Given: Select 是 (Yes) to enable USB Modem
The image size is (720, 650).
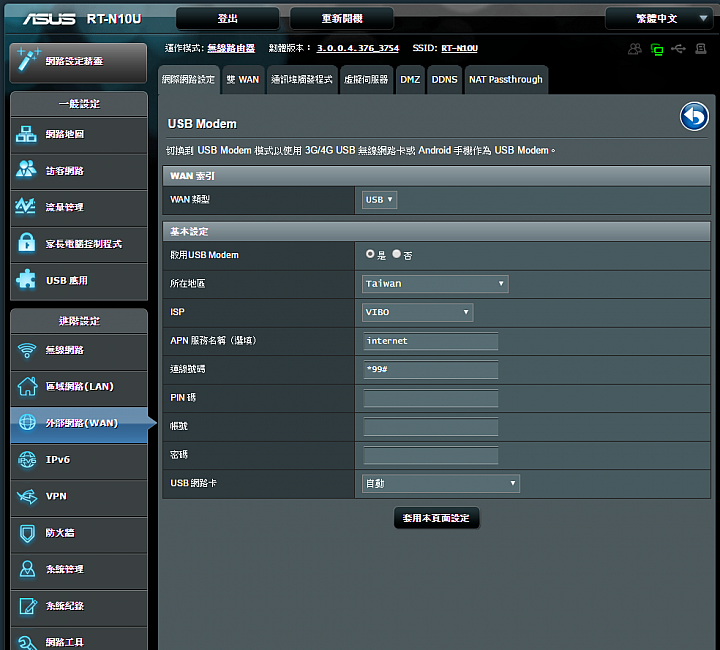Looking at the screenshot, I should point(370,254).
